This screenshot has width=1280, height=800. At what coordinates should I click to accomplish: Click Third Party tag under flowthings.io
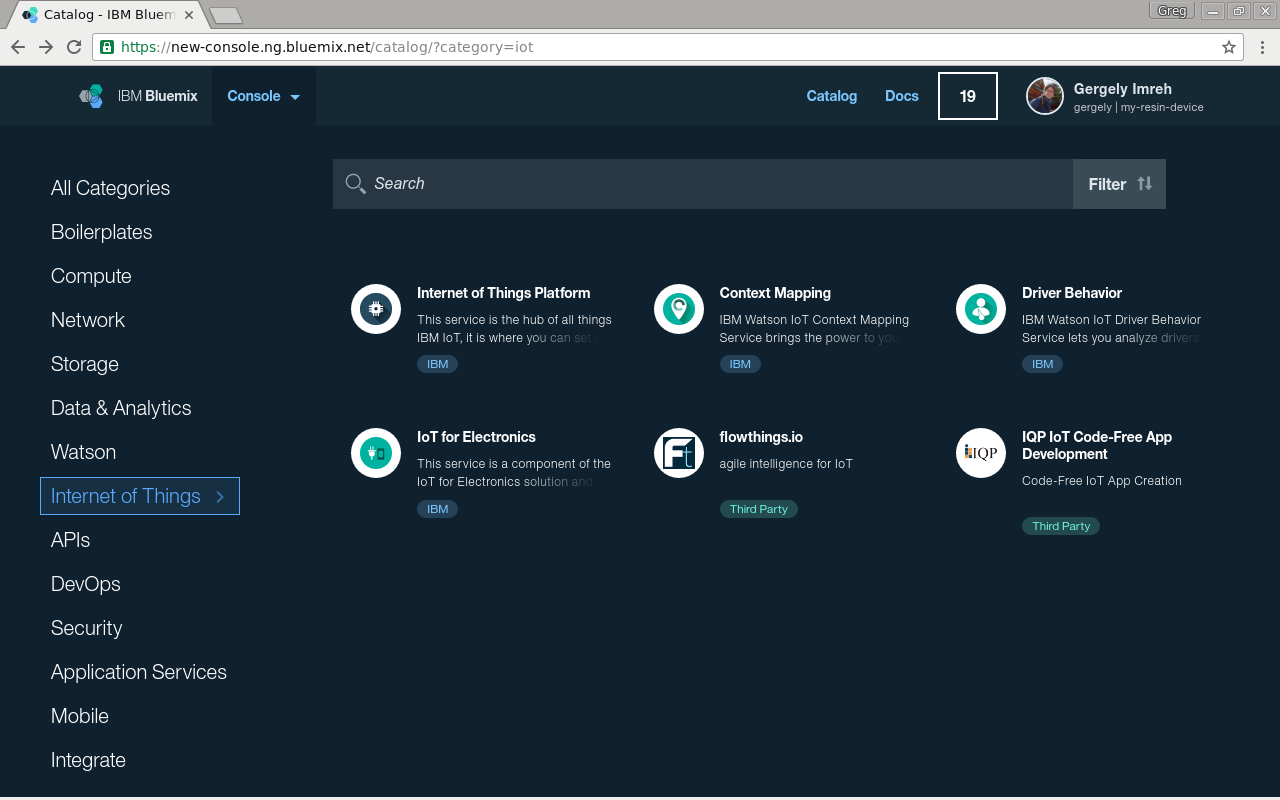758,509
